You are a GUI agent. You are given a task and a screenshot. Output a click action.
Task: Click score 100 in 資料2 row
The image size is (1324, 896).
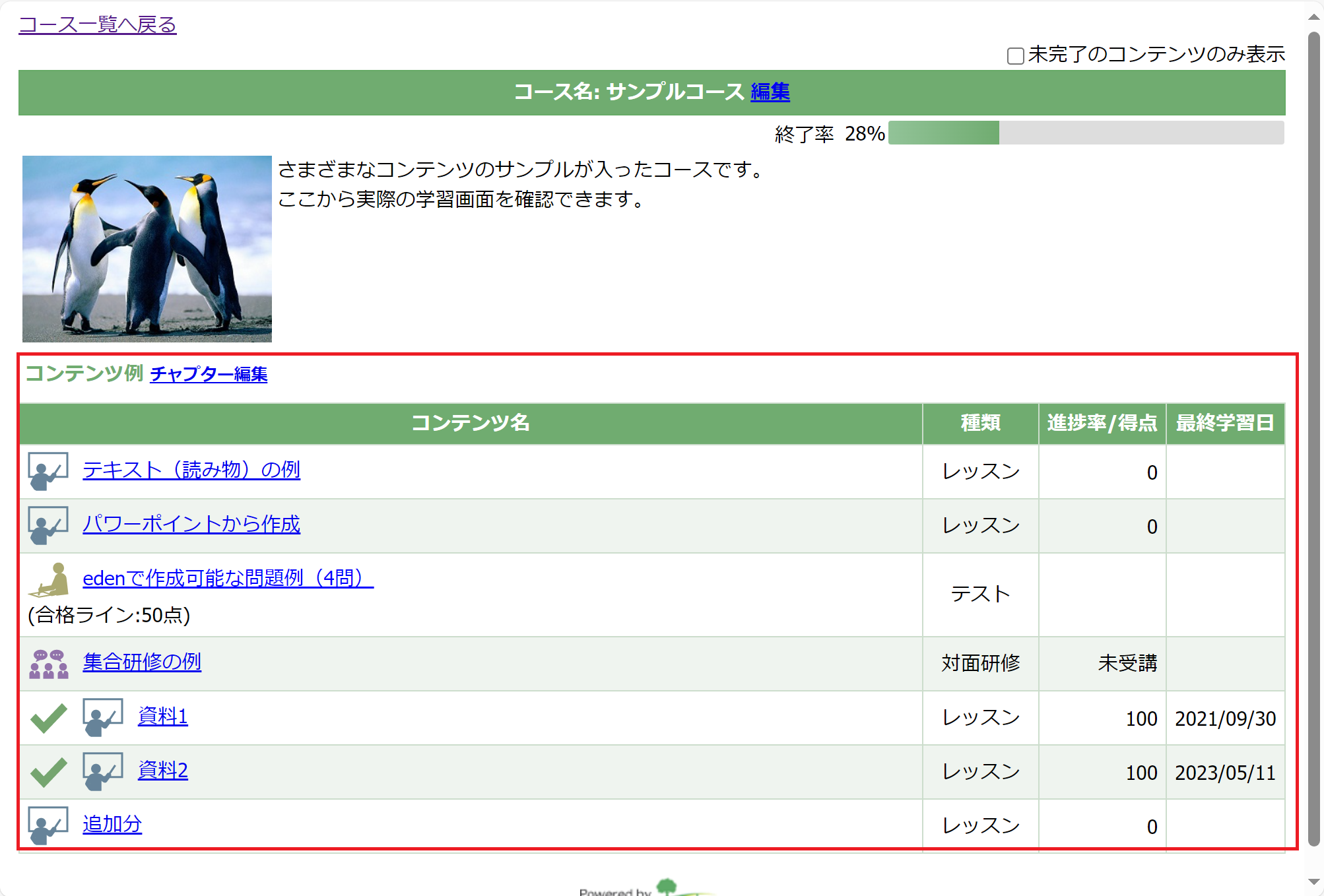[x=1141, y=773]
